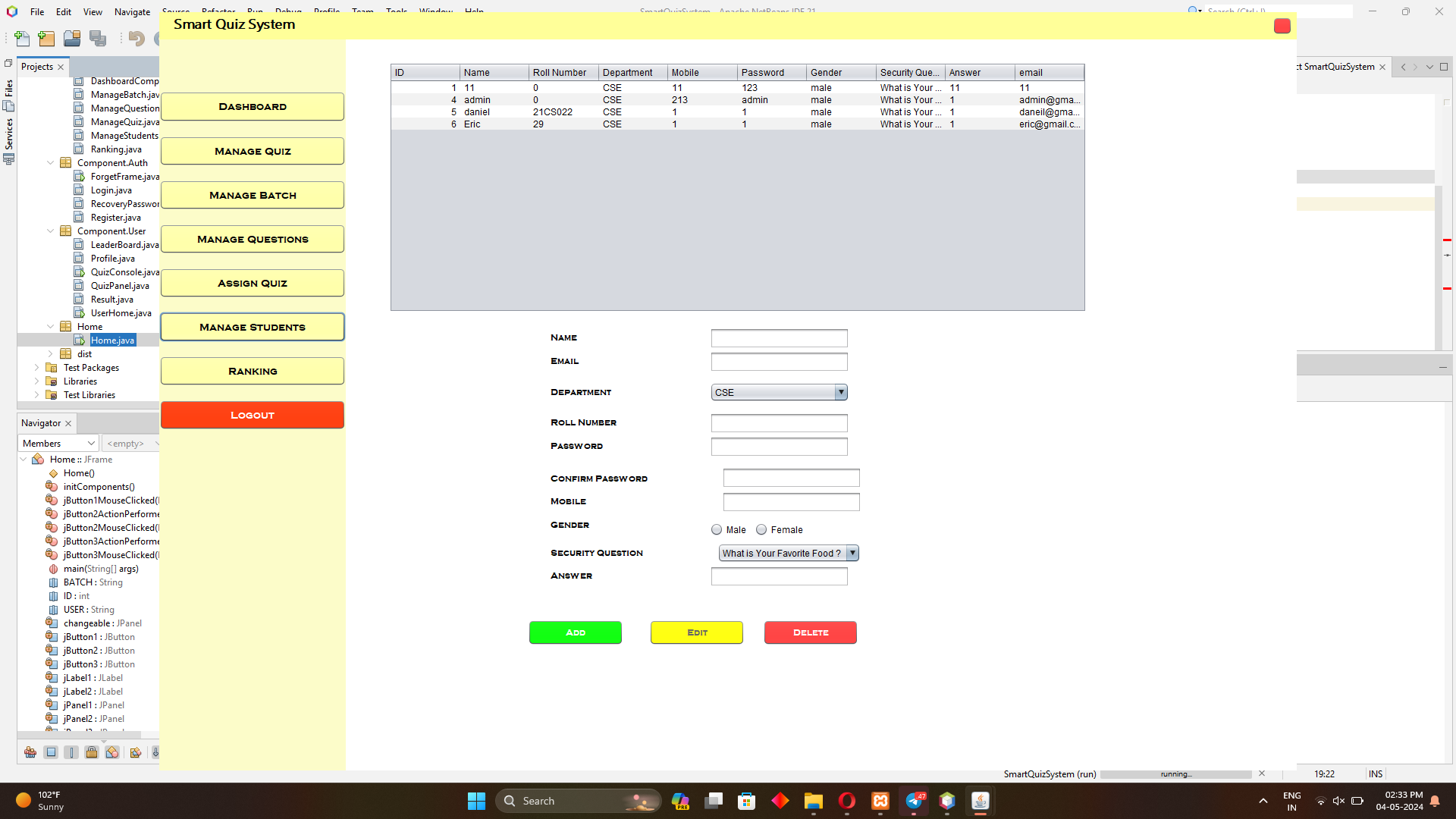Click into the Roll Number input field

pos(779,423)
